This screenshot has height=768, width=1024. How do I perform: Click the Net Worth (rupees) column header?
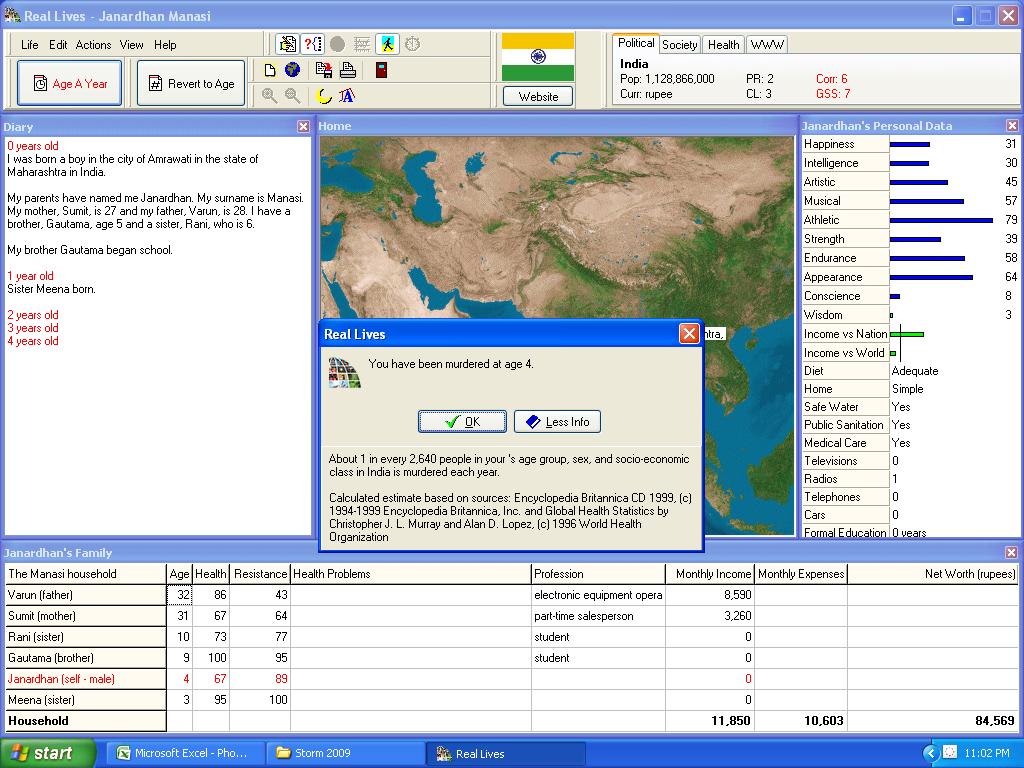933,574
